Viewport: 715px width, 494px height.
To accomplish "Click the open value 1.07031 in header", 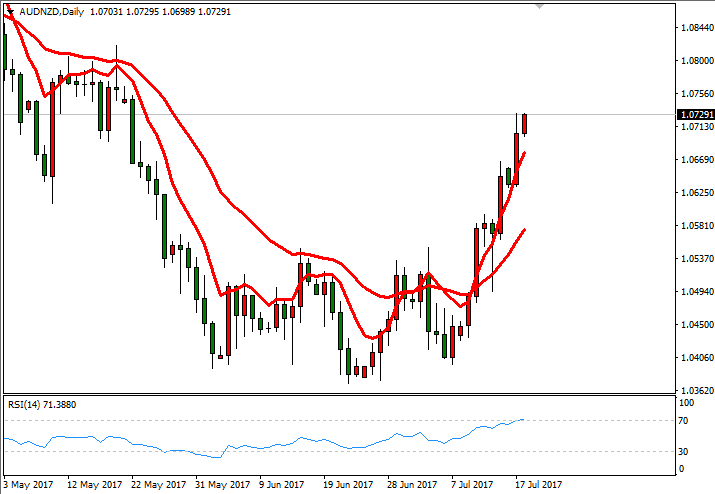I will coord(106,12).
